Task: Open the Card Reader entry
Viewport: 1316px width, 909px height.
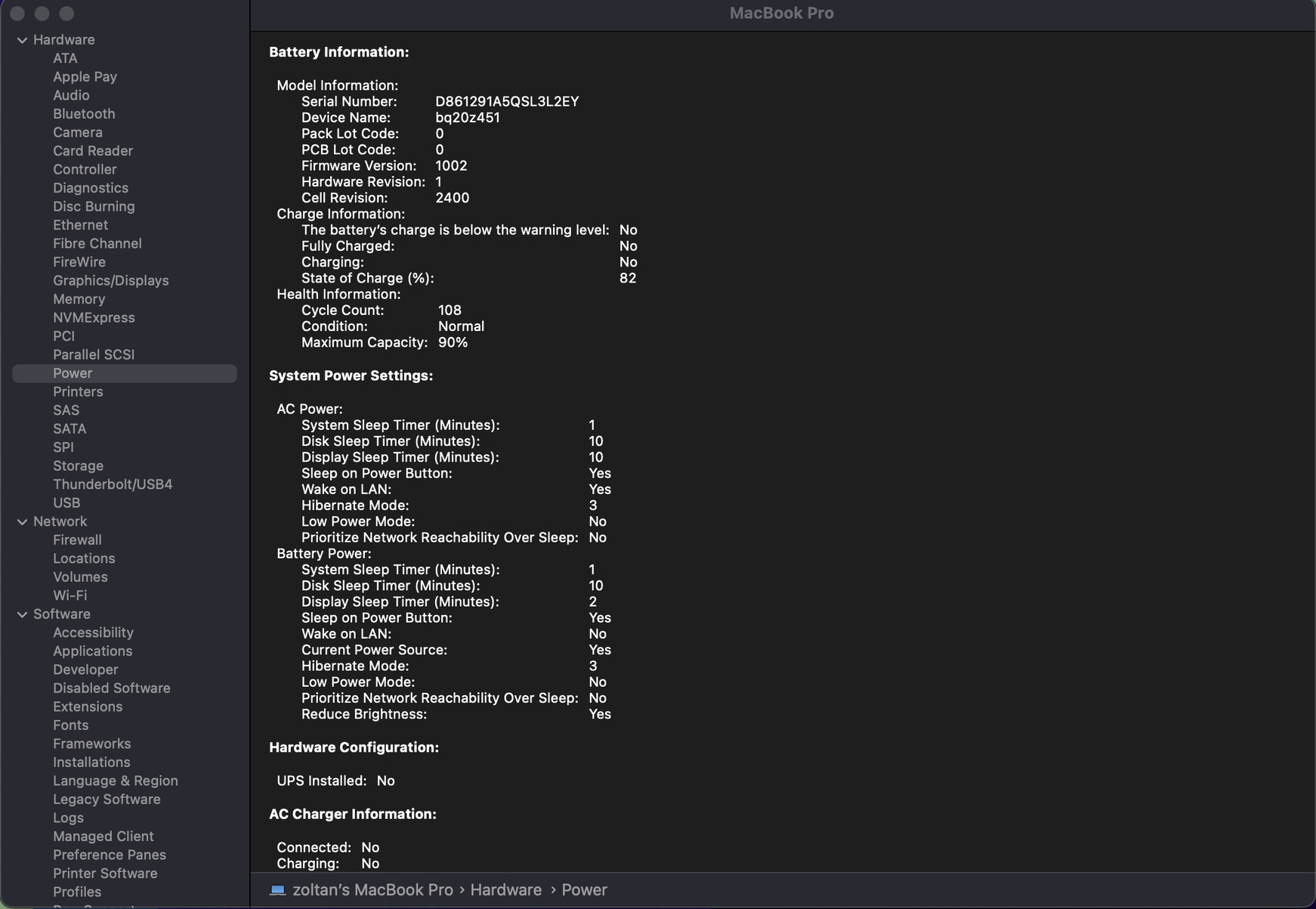Action: (x=93, y=151)
